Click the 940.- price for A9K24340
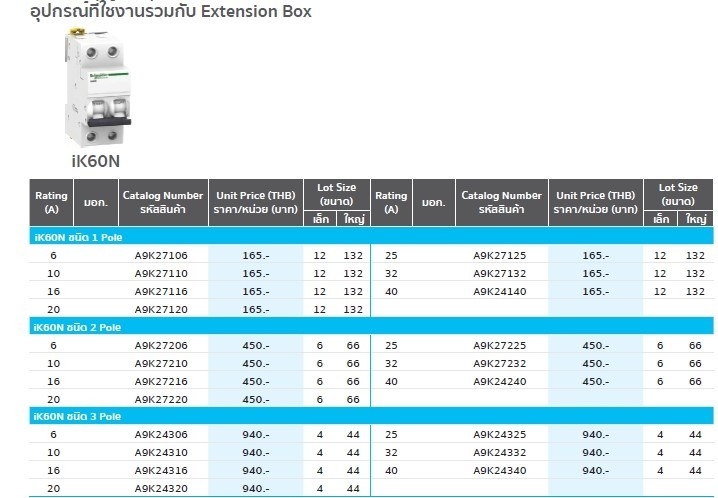718x498 pixels. click(x=596, y=470)
